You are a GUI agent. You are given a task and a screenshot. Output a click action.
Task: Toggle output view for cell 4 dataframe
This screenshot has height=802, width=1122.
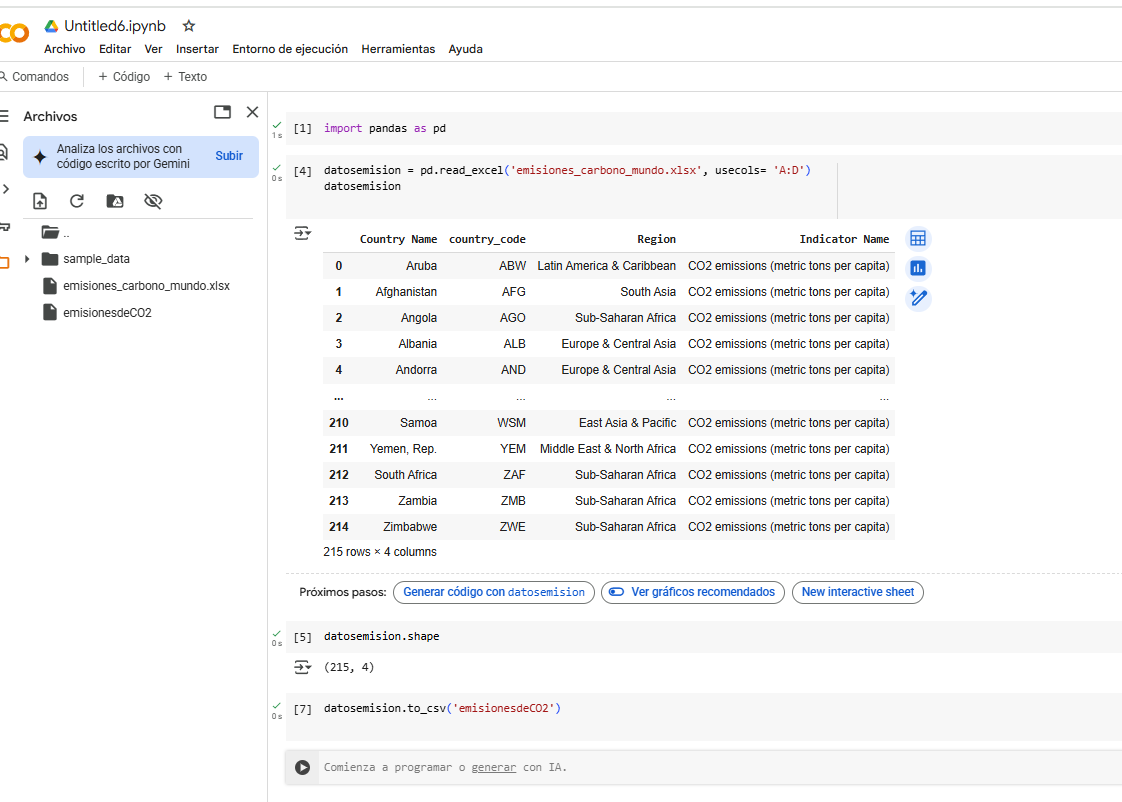click(x=302, y=234)
